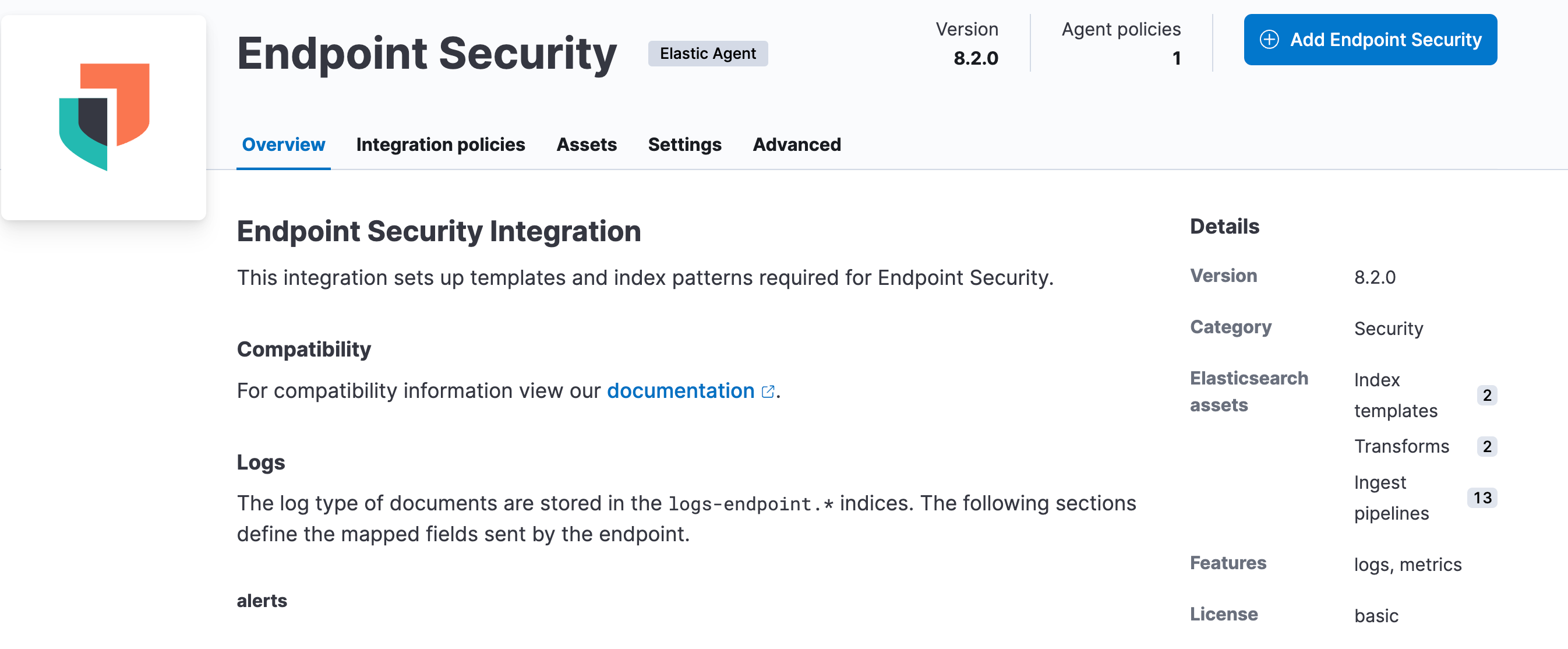Click Add Endpoint Security button
1568x649 pixels.
coord(1370,40)
